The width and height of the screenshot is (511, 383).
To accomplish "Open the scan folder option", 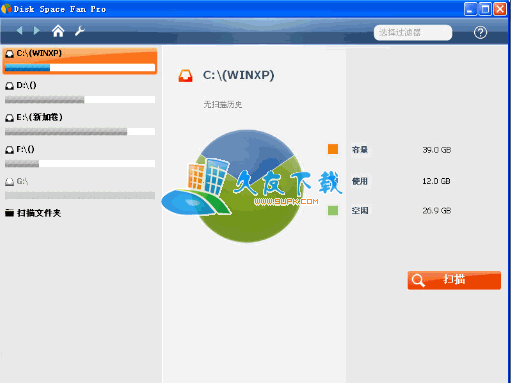I will (x=33, y=213).
